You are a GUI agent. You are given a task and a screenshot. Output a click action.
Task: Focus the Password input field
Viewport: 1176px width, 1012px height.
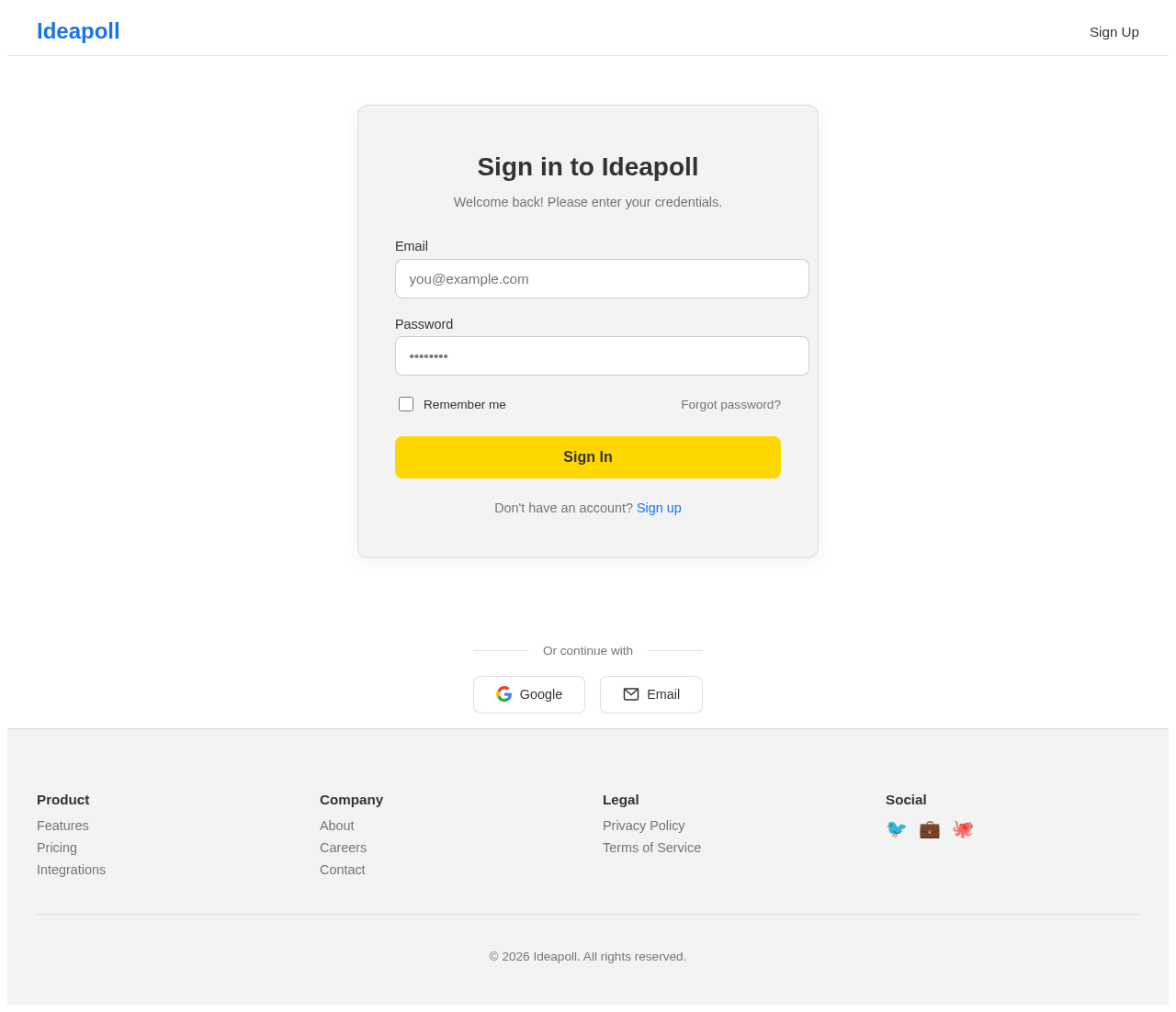[x=602, y=355]
